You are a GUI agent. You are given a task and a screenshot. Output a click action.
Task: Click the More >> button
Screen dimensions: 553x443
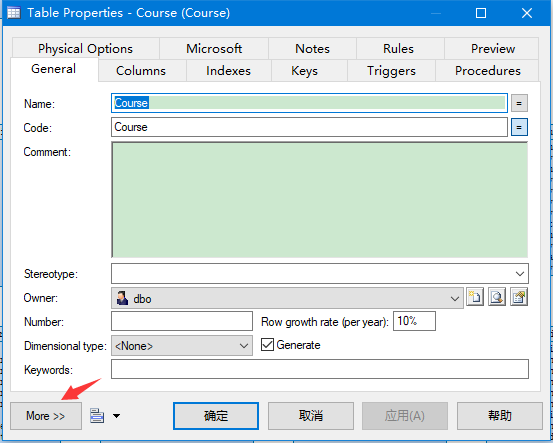[46, 416]
